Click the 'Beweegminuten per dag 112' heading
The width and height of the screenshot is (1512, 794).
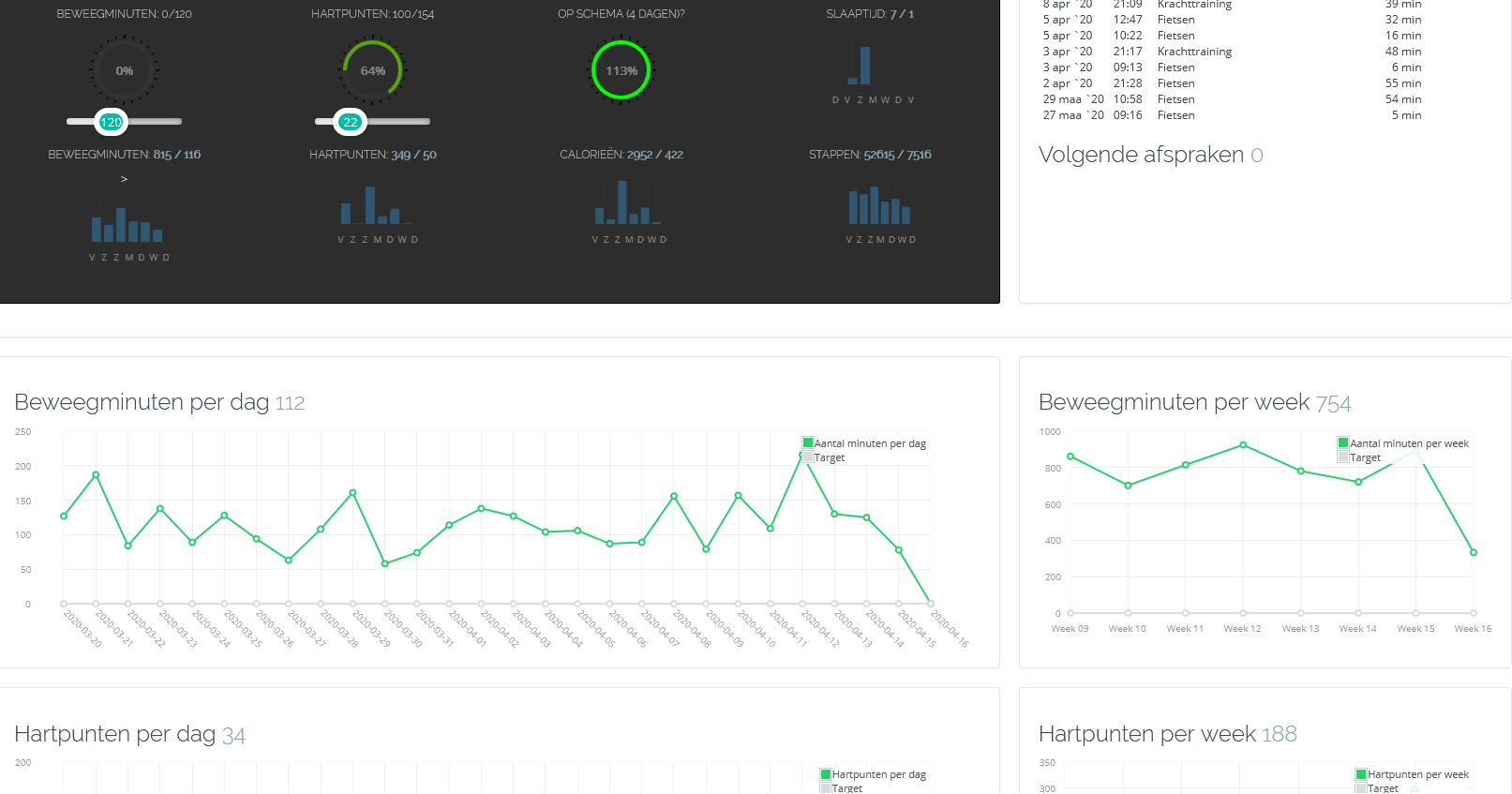(159, 402)
